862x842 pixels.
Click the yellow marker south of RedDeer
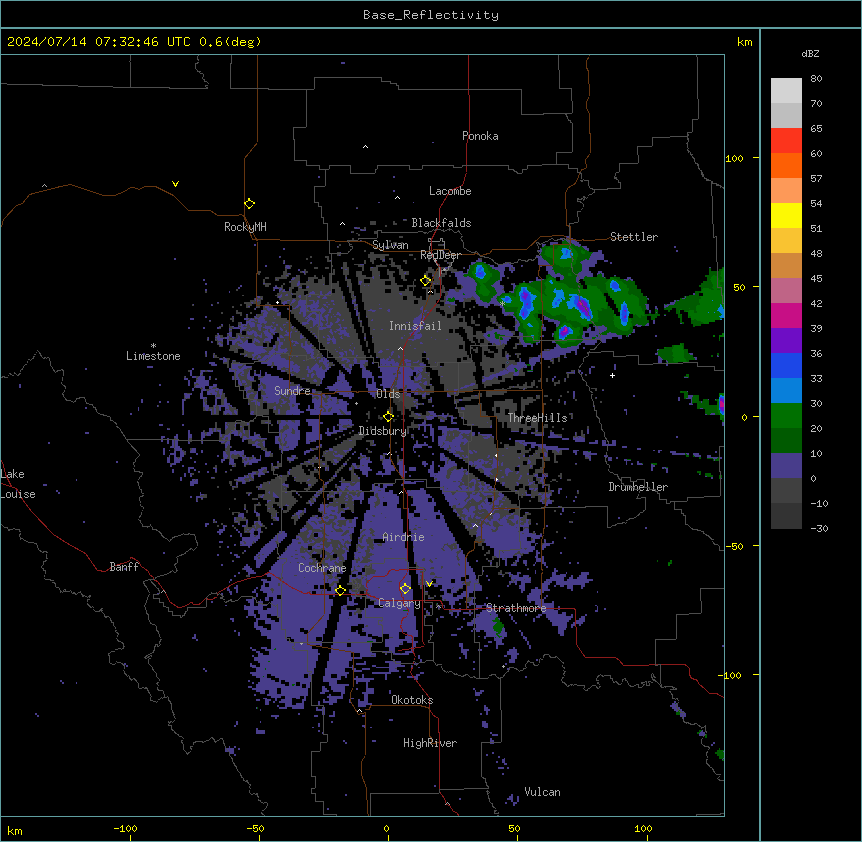coord(426,281)
